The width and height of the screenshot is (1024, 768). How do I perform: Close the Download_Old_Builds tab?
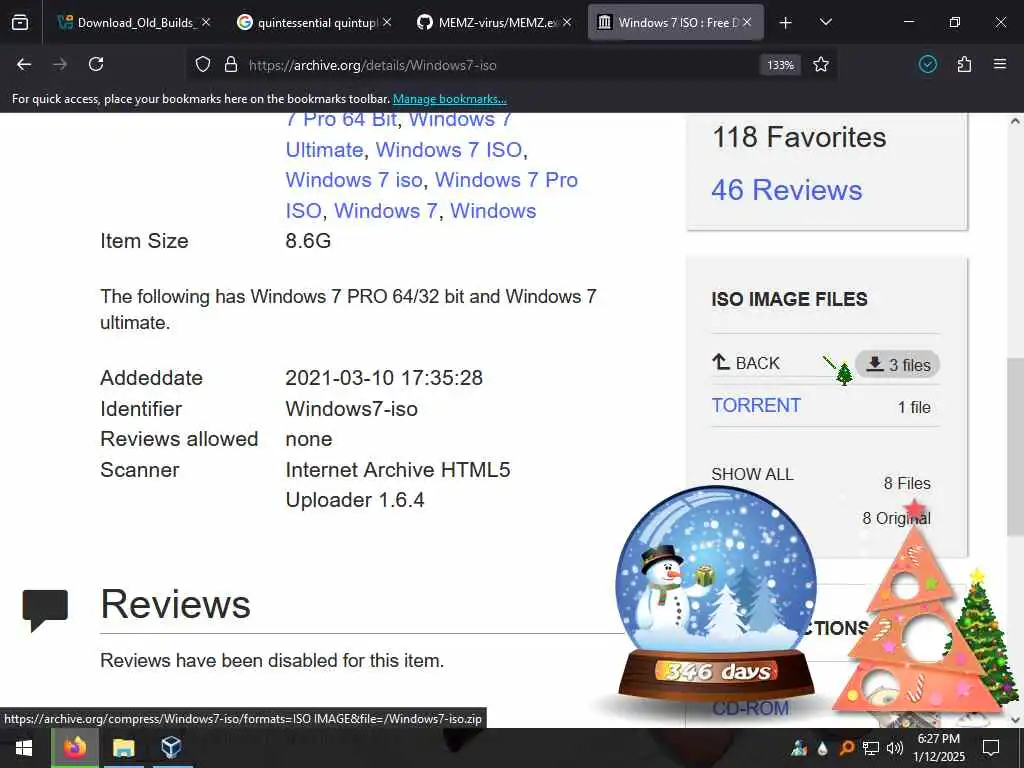[x=206, y=22]
